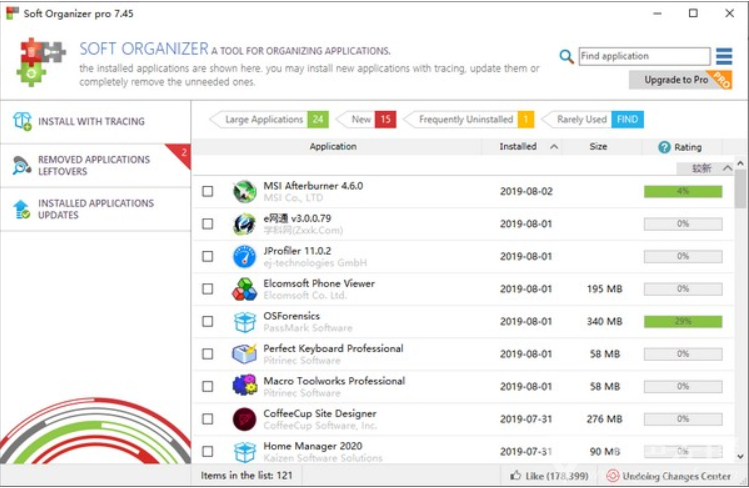The width and height of the screenshot is (749, 488).
Task: Tick the OSForensics checkbox
Action: 207,321
